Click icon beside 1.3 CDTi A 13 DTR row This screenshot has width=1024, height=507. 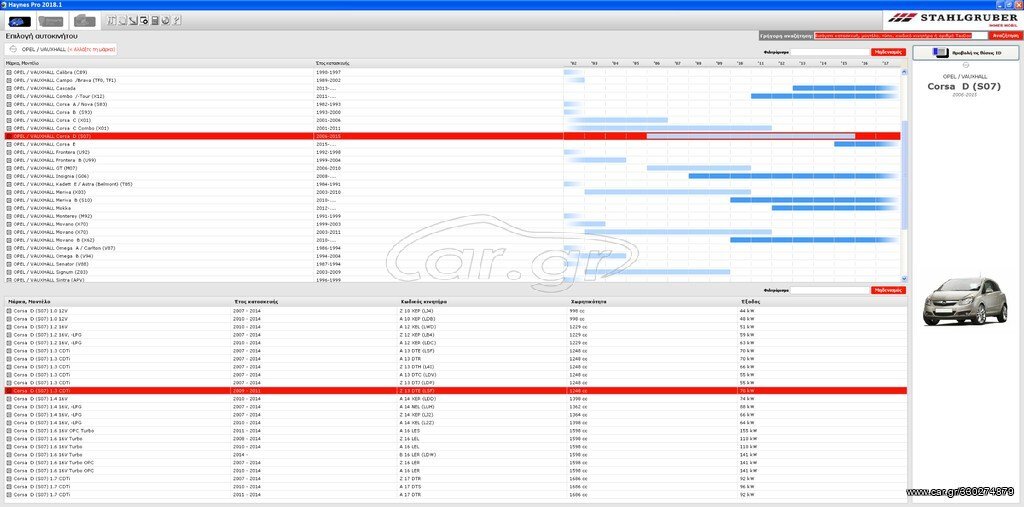pyautogui.click(x=8, y=359)
